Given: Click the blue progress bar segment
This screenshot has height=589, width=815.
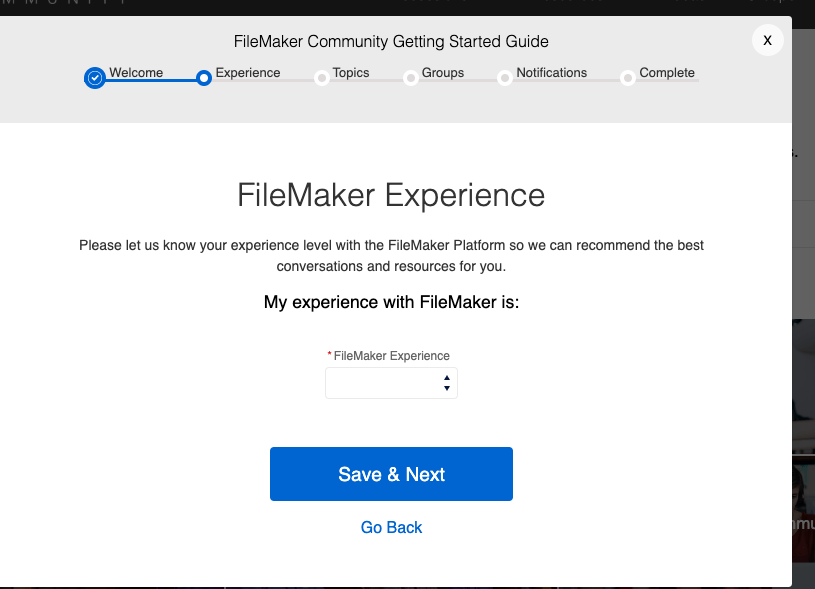Looking at the screenshot, I should 151,81.
